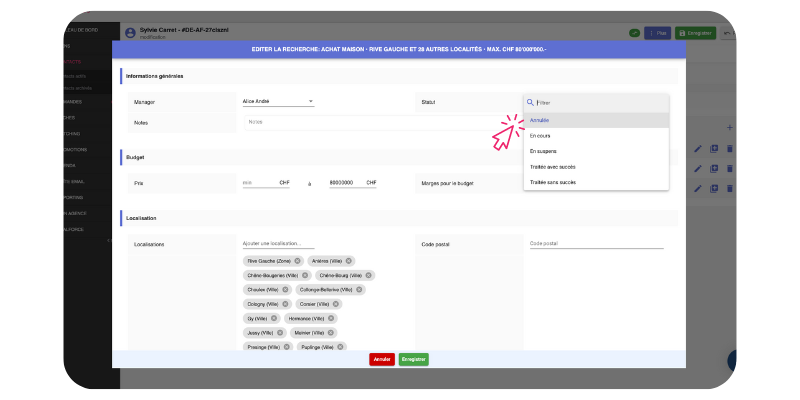Delete the Chêne-Bourg (Ville) location chip

(368, 275)
